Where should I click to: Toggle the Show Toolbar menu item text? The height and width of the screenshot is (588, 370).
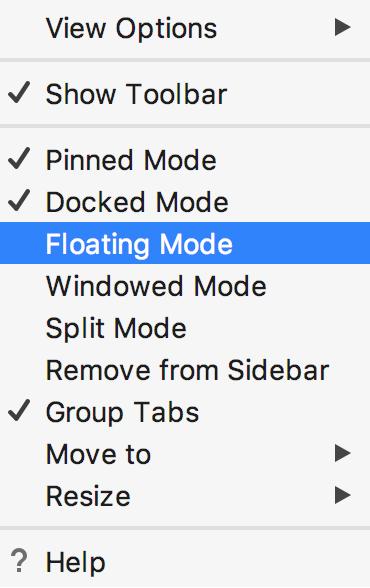pos(136,94)
